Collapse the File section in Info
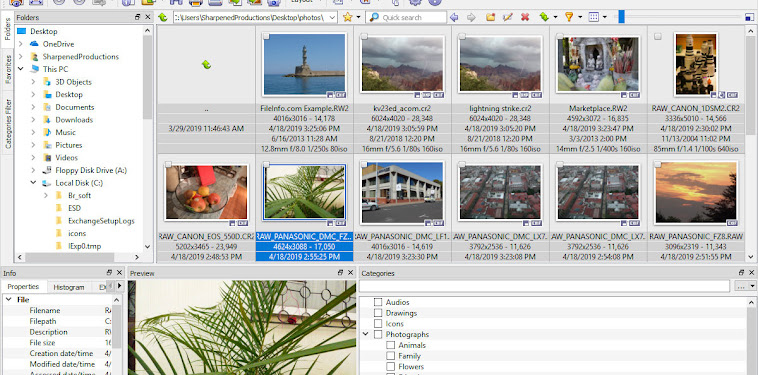Image resolution: width=758 pixels, height=375 pixels. (x=9, y=300)
